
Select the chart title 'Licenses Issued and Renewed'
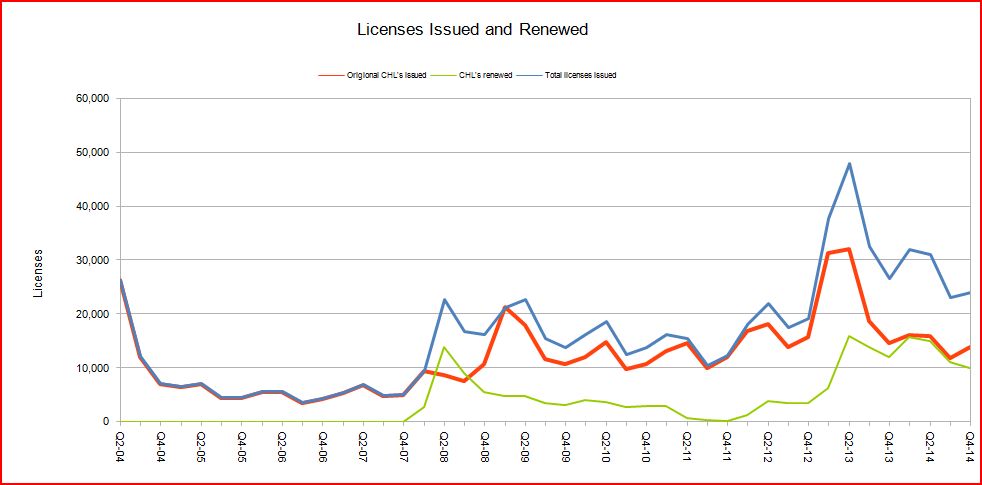click(472, 30)
